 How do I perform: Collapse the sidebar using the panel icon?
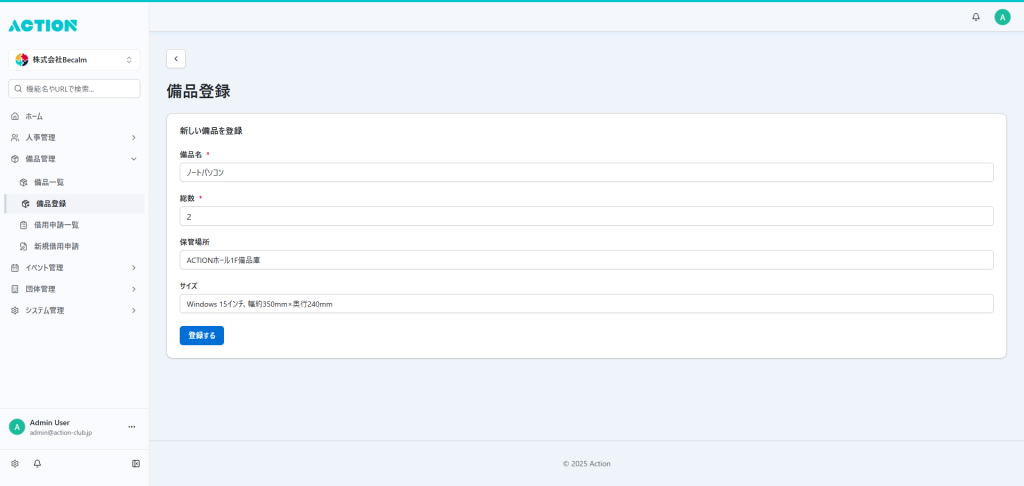[136, 464]
